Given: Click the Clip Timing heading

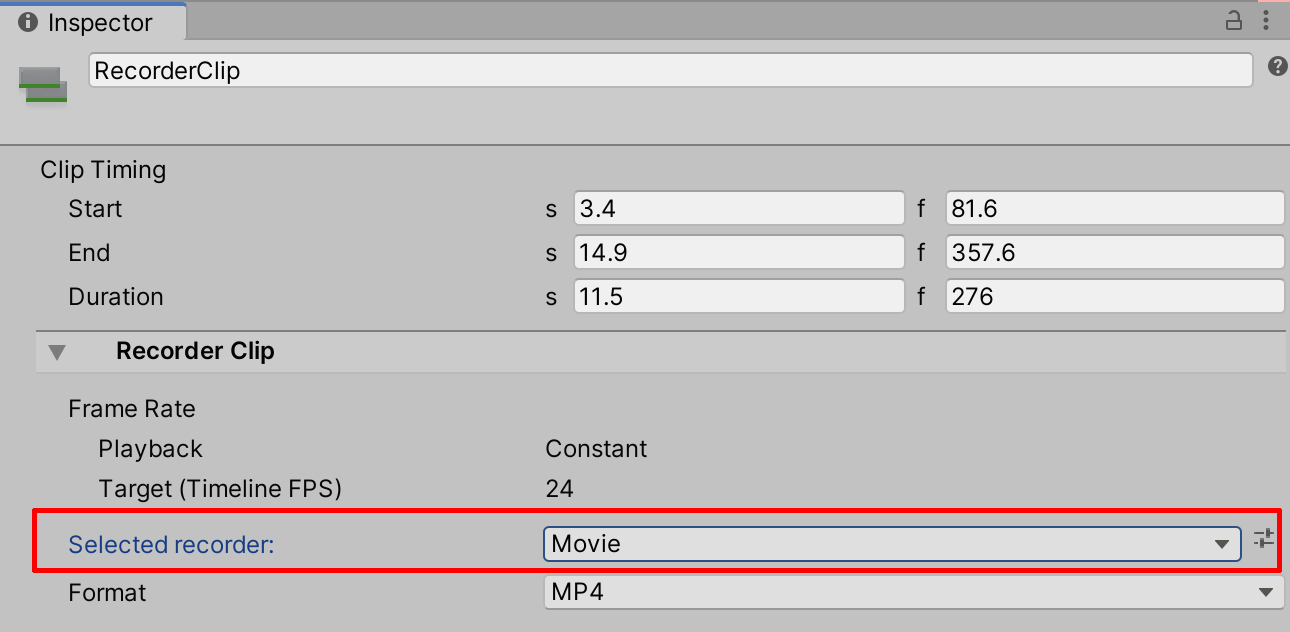Looking at the screenshot, I should tap(103, 170).
